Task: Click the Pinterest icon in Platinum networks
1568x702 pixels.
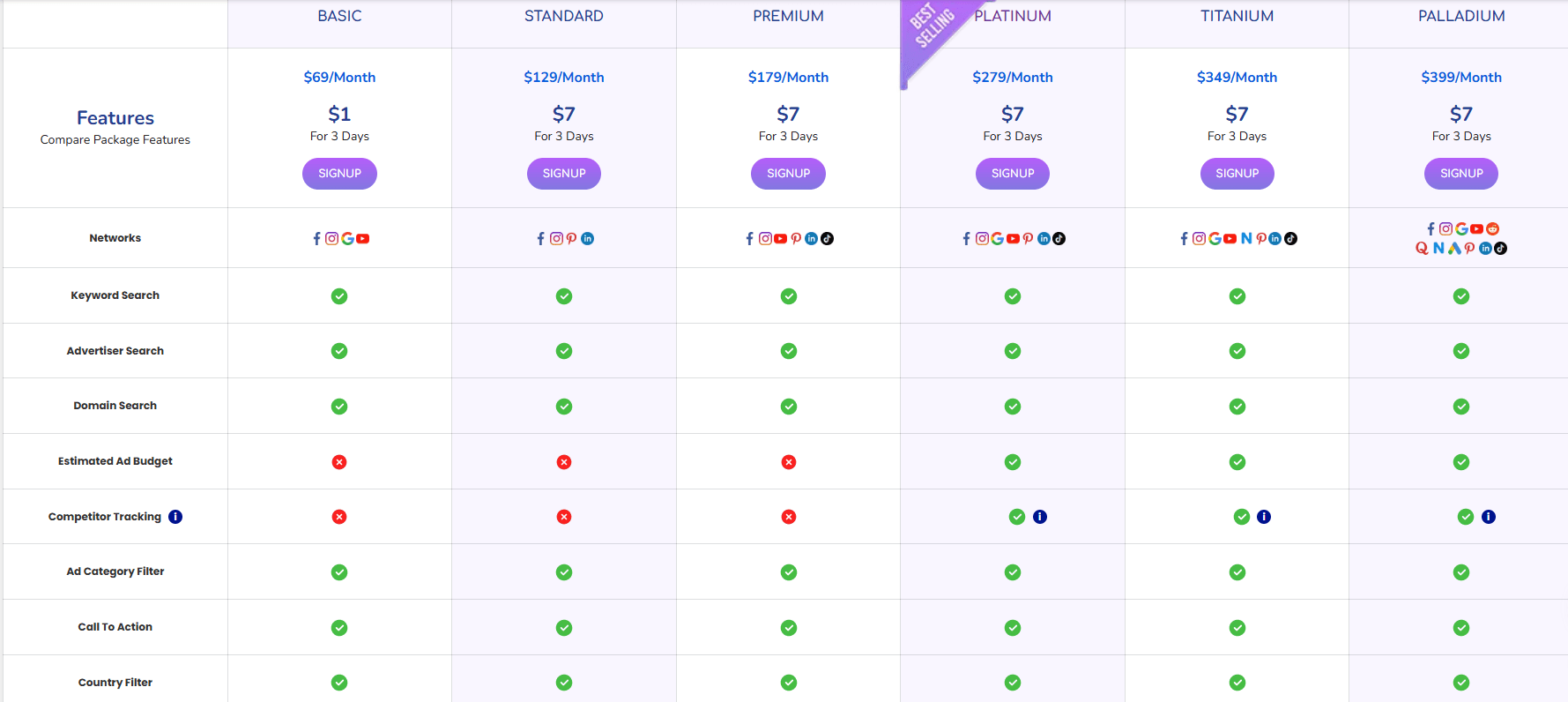Action: [1028, 239]
